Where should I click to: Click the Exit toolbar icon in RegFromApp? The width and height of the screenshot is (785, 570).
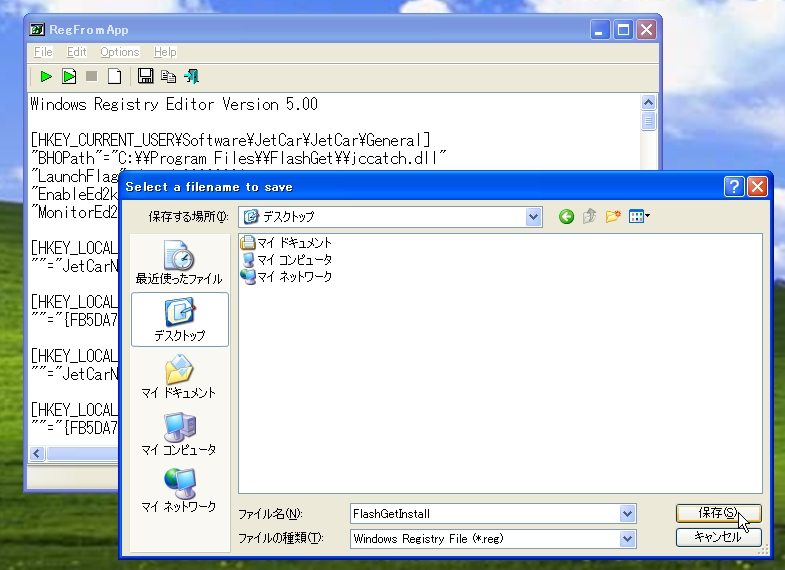click(191, 77)
